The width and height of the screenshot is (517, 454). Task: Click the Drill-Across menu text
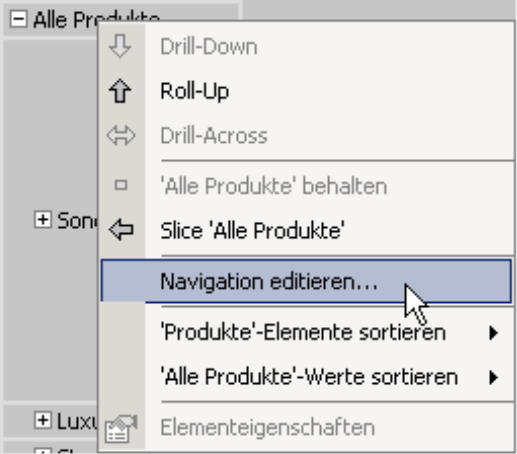[x=214, y=136]
